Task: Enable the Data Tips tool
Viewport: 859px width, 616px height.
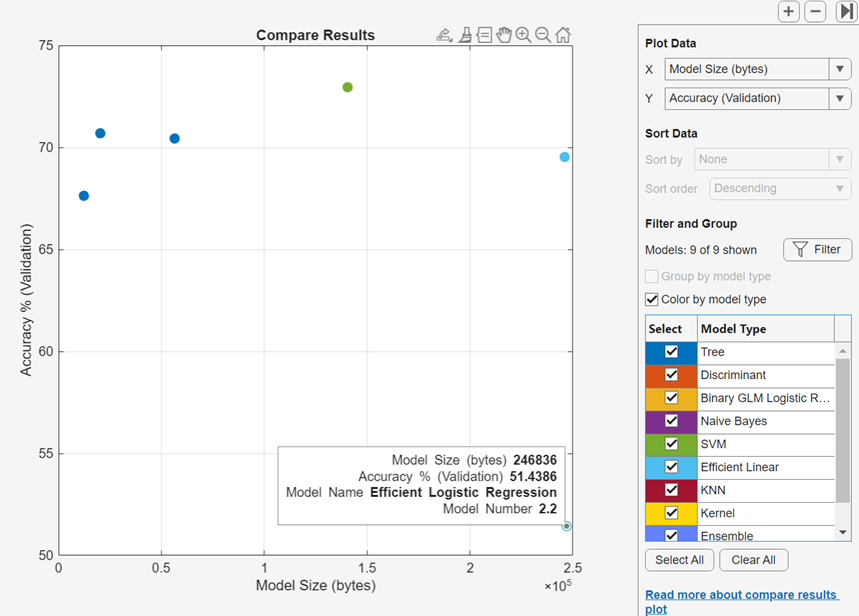Action: pyautogui.click(x=485, y=34)
